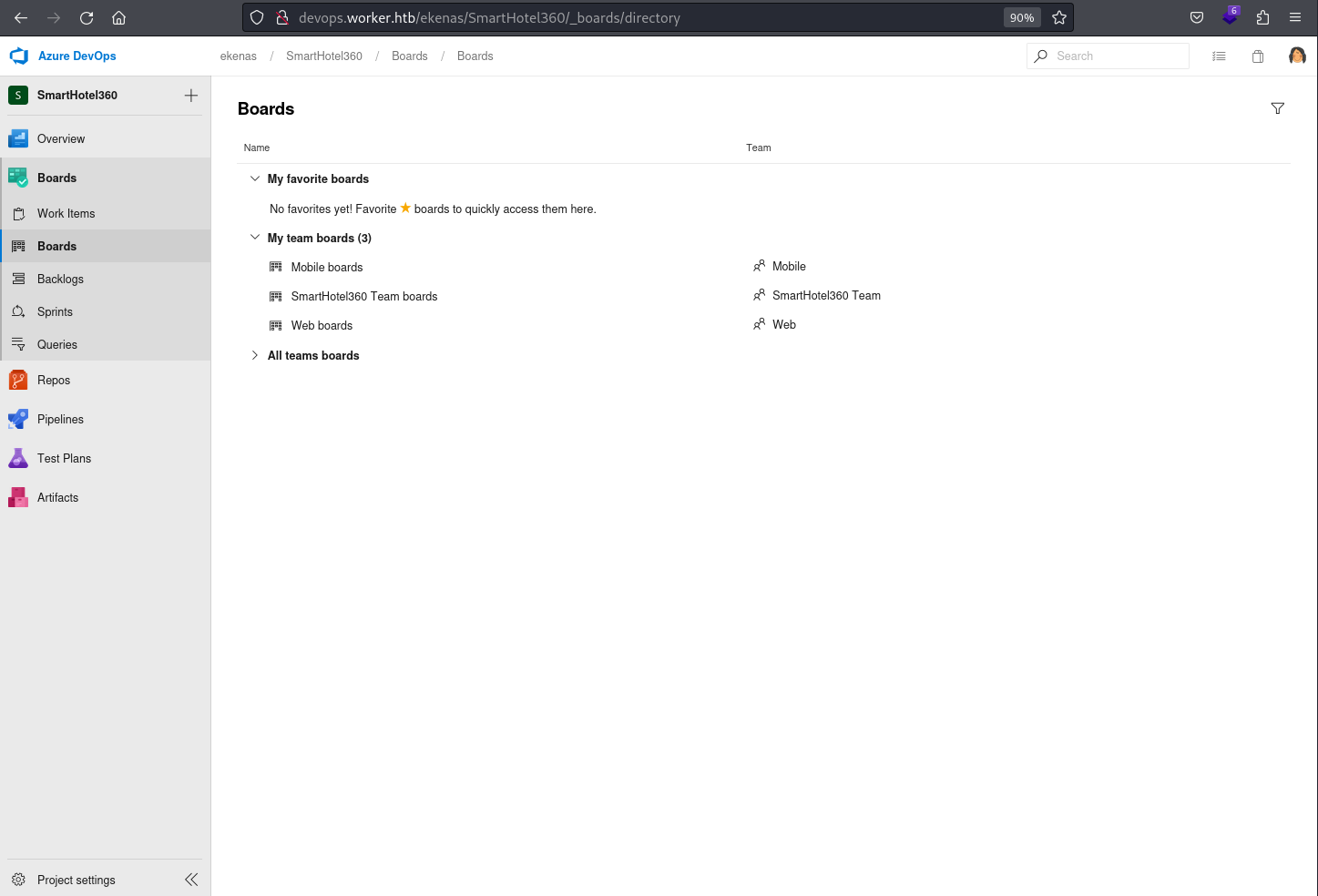This screenshot has height=896, width=1318.
Task: Open Project settings gear icon
Action: coord(18,880)
